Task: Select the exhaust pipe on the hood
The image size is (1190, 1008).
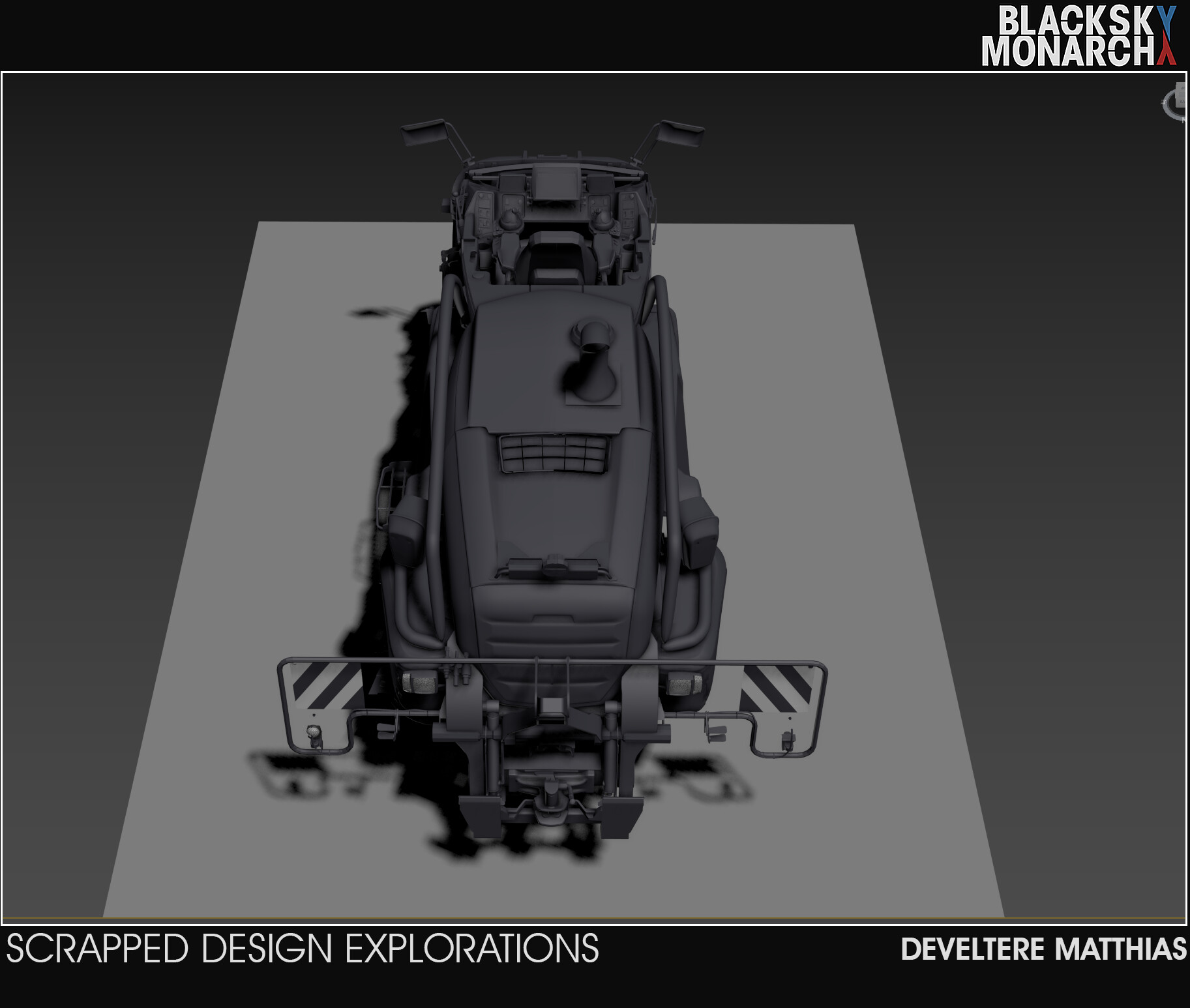Action: [x=593, y=361]
